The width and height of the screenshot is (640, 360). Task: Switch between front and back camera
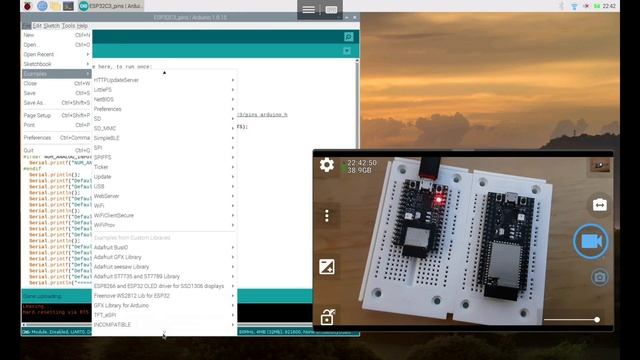(600, 205)
